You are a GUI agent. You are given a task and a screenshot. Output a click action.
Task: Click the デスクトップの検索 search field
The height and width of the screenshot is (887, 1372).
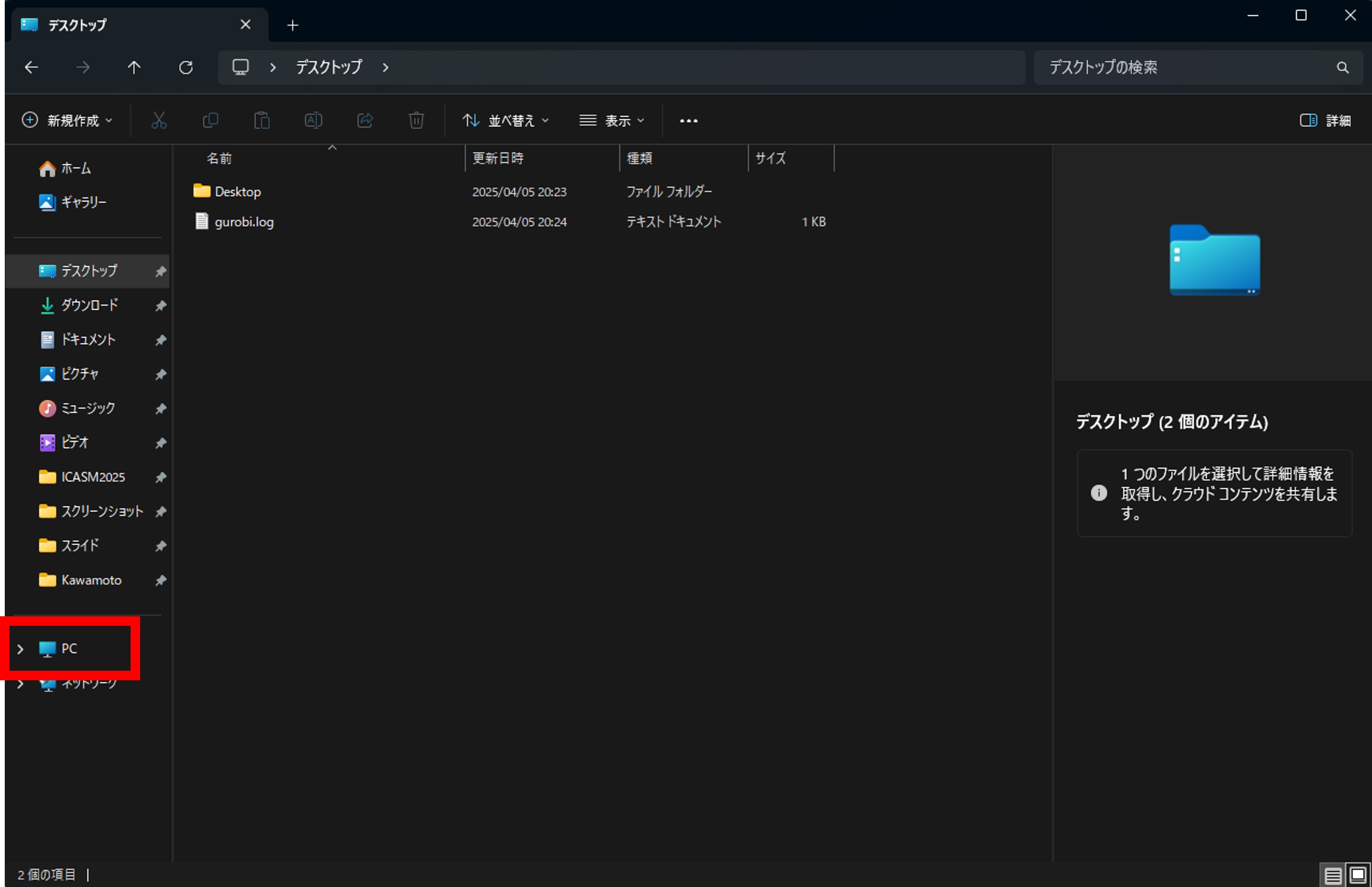(x=1186, y=67)
